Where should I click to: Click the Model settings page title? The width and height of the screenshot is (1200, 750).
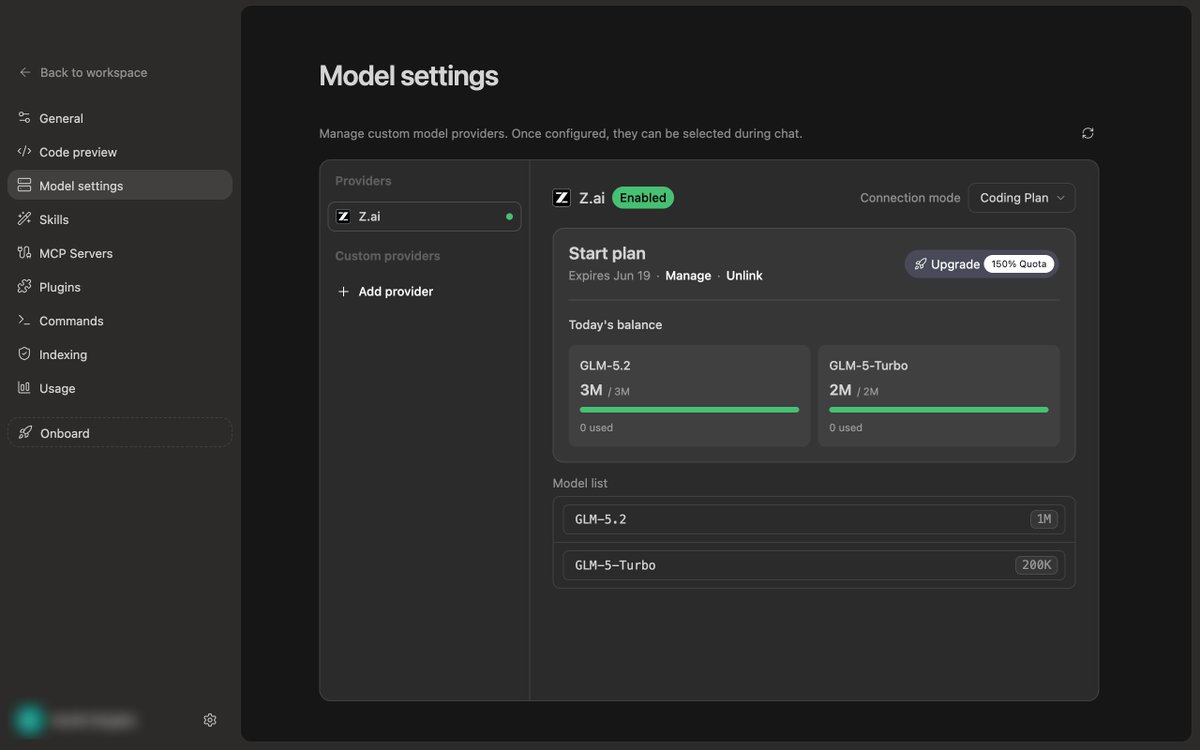[408, 76]
